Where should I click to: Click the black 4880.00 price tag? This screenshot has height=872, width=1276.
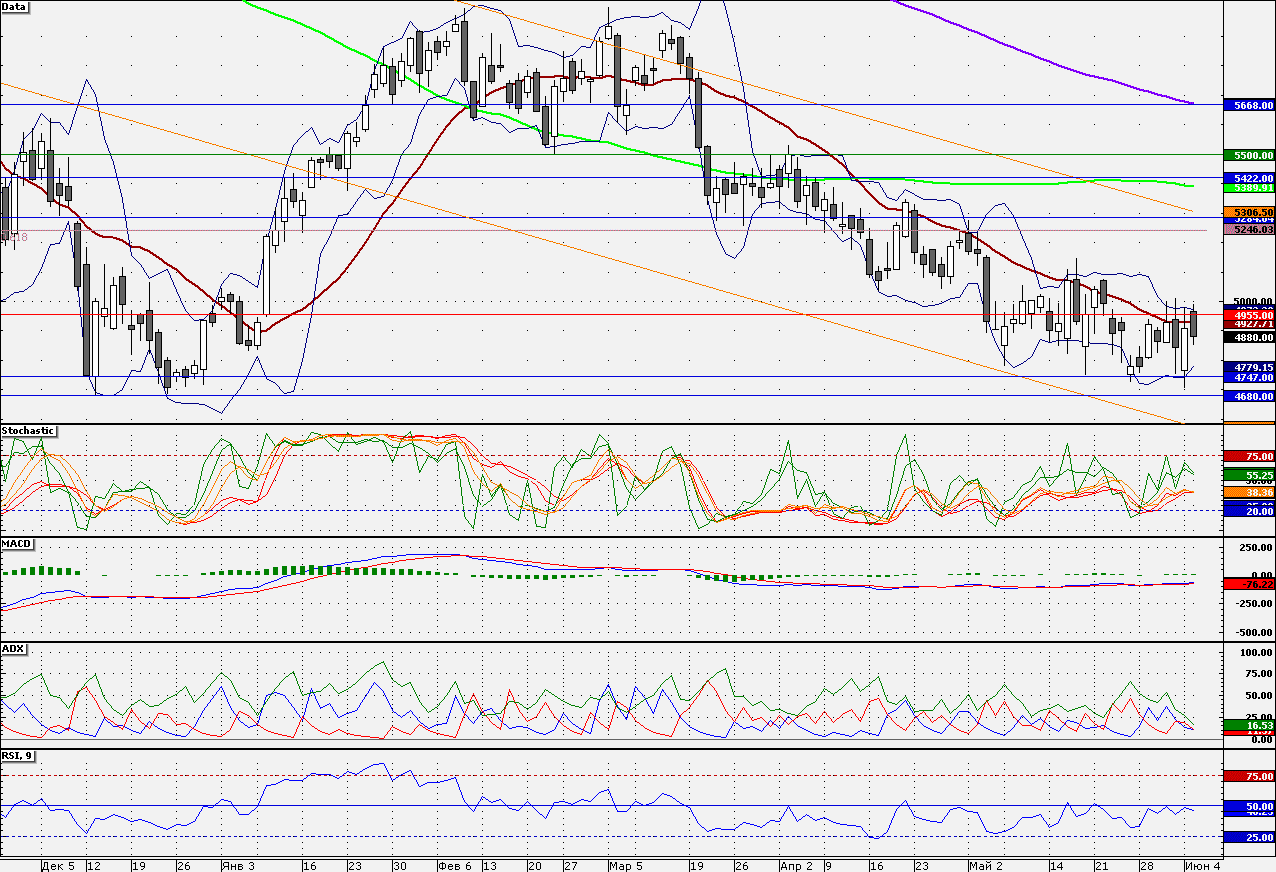point(1249,337)
